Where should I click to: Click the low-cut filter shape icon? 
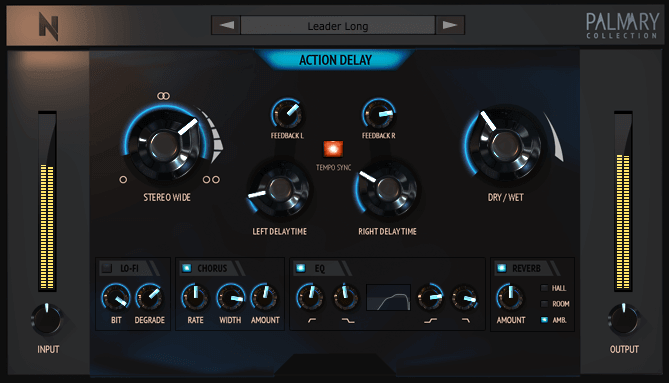click(x=312, y=320)
